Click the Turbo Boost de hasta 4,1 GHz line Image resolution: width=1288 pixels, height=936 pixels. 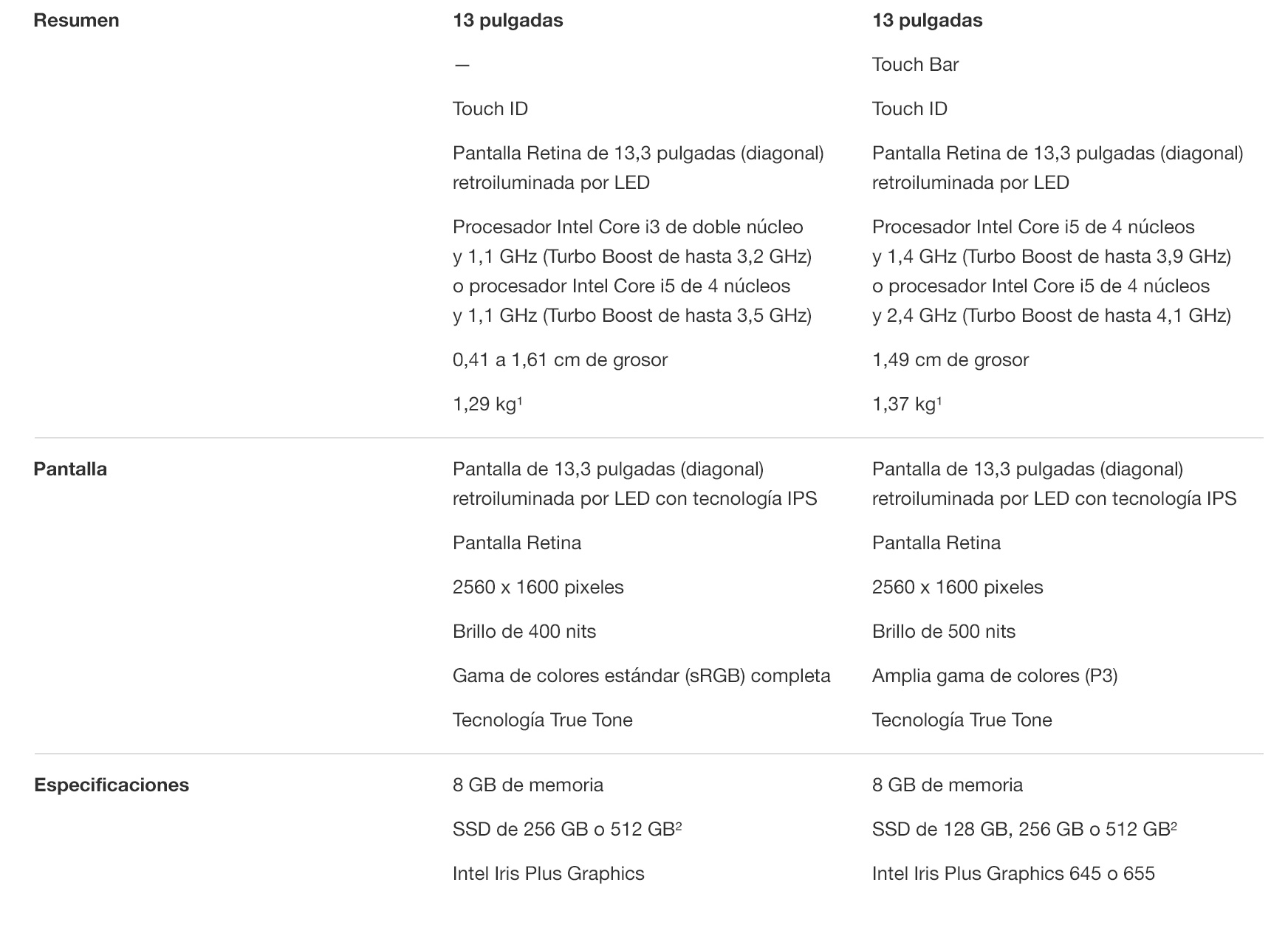(x=1052, y=315)
